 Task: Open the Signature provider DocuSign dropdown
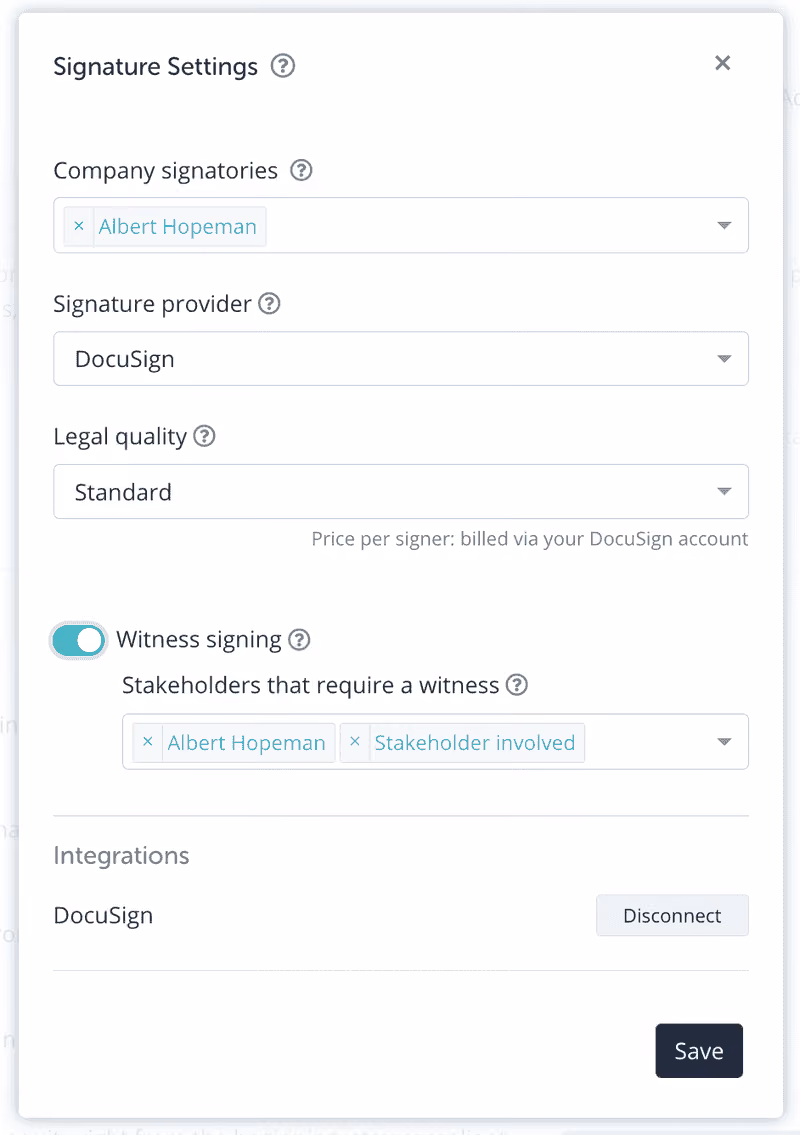401,358
